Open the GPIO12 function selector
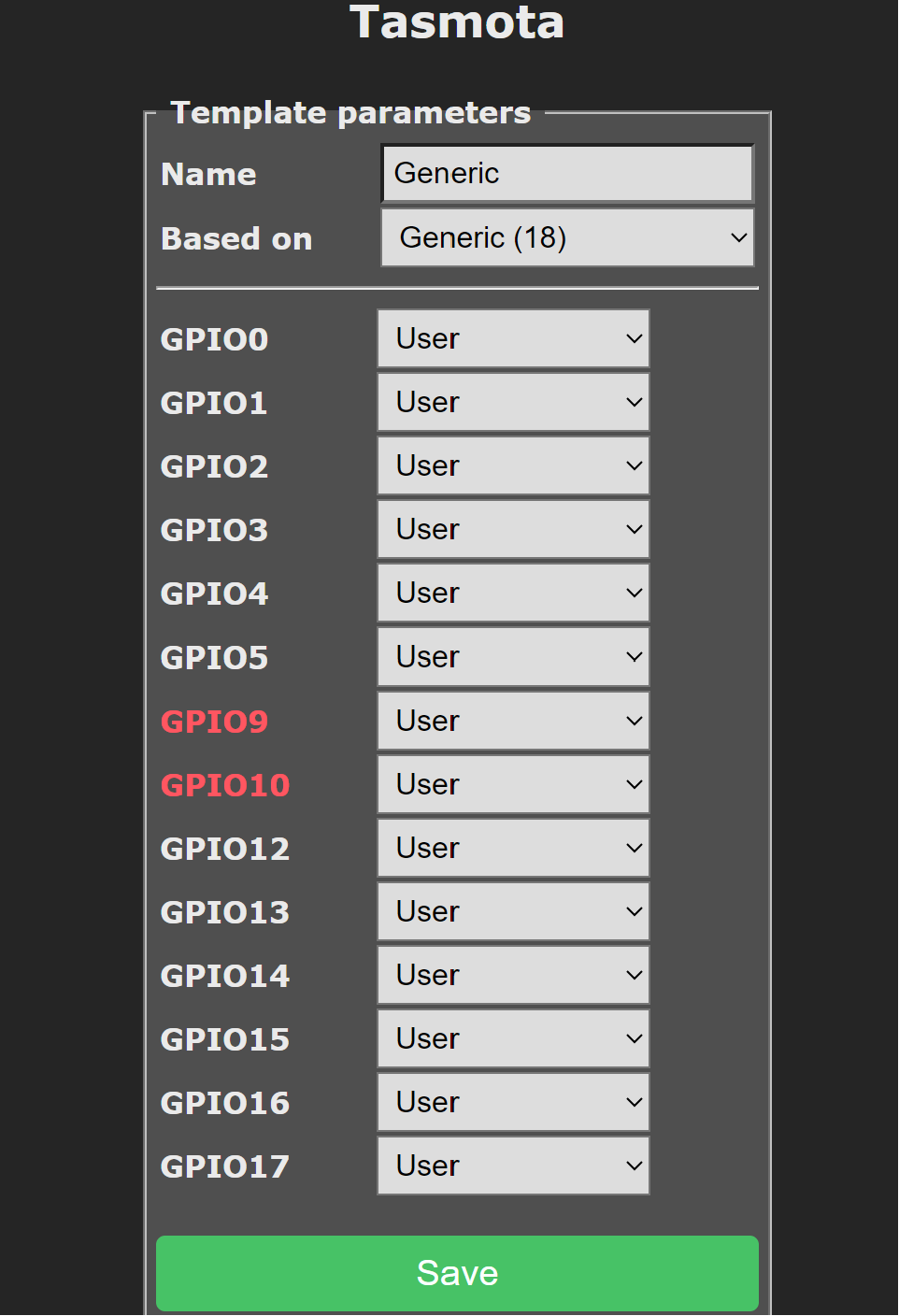 coord(513,848)
